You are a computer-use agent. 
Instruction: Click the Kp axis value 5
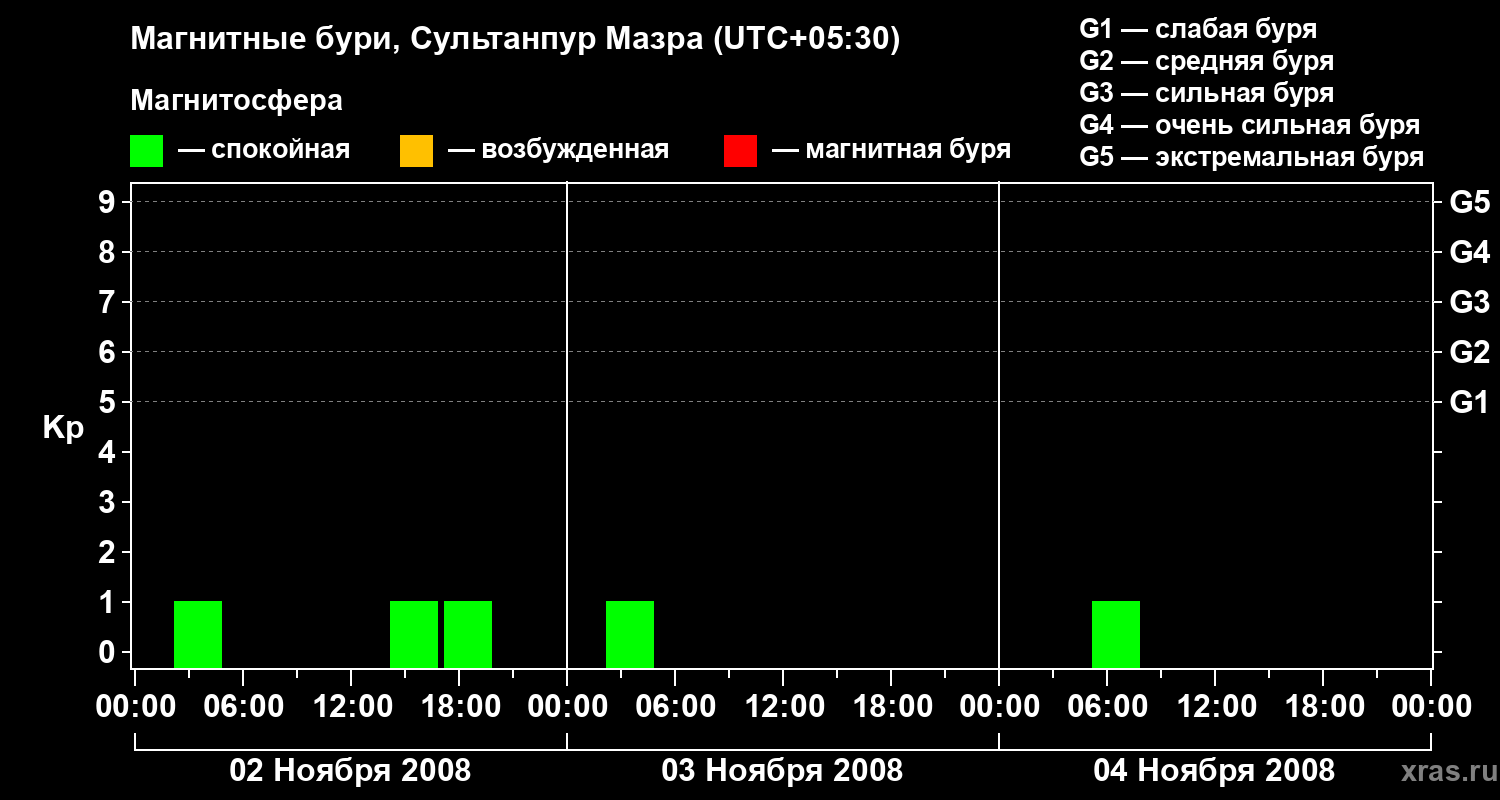(x=105, y=402)
